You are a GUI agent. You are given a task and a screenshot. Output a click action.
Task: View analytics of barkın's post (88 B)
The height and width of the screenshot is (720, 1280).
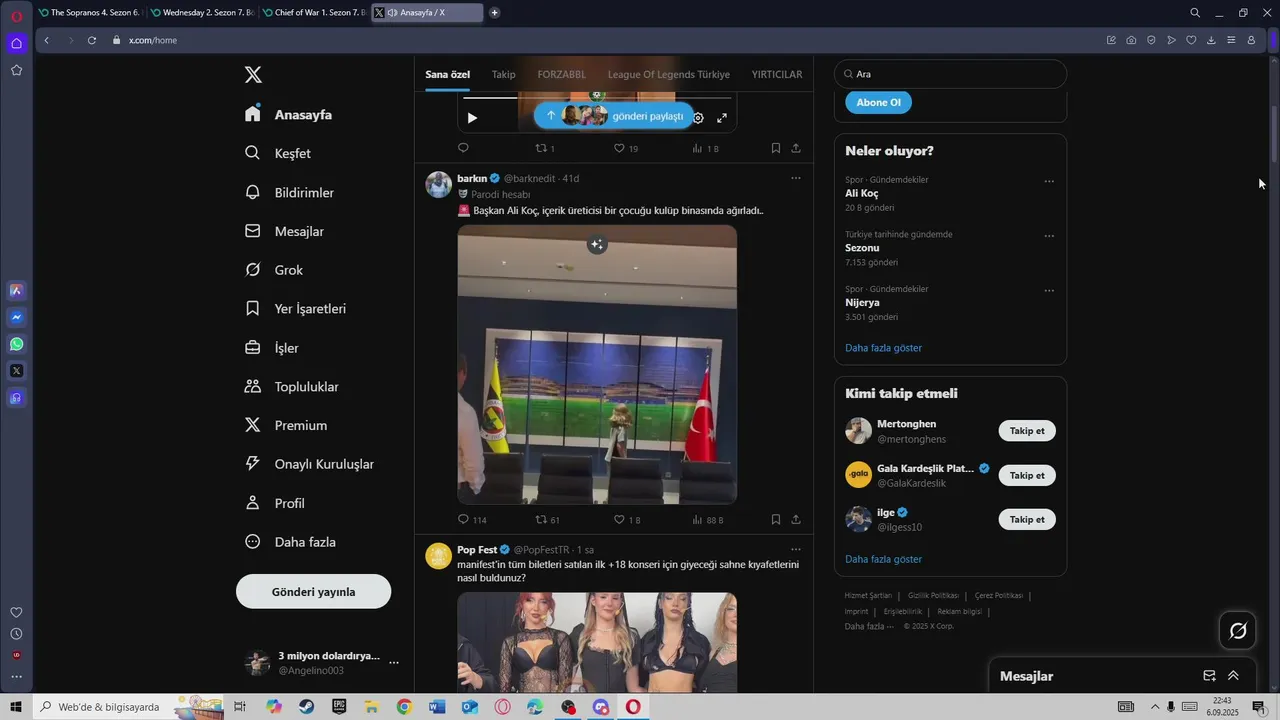(707, 520)
